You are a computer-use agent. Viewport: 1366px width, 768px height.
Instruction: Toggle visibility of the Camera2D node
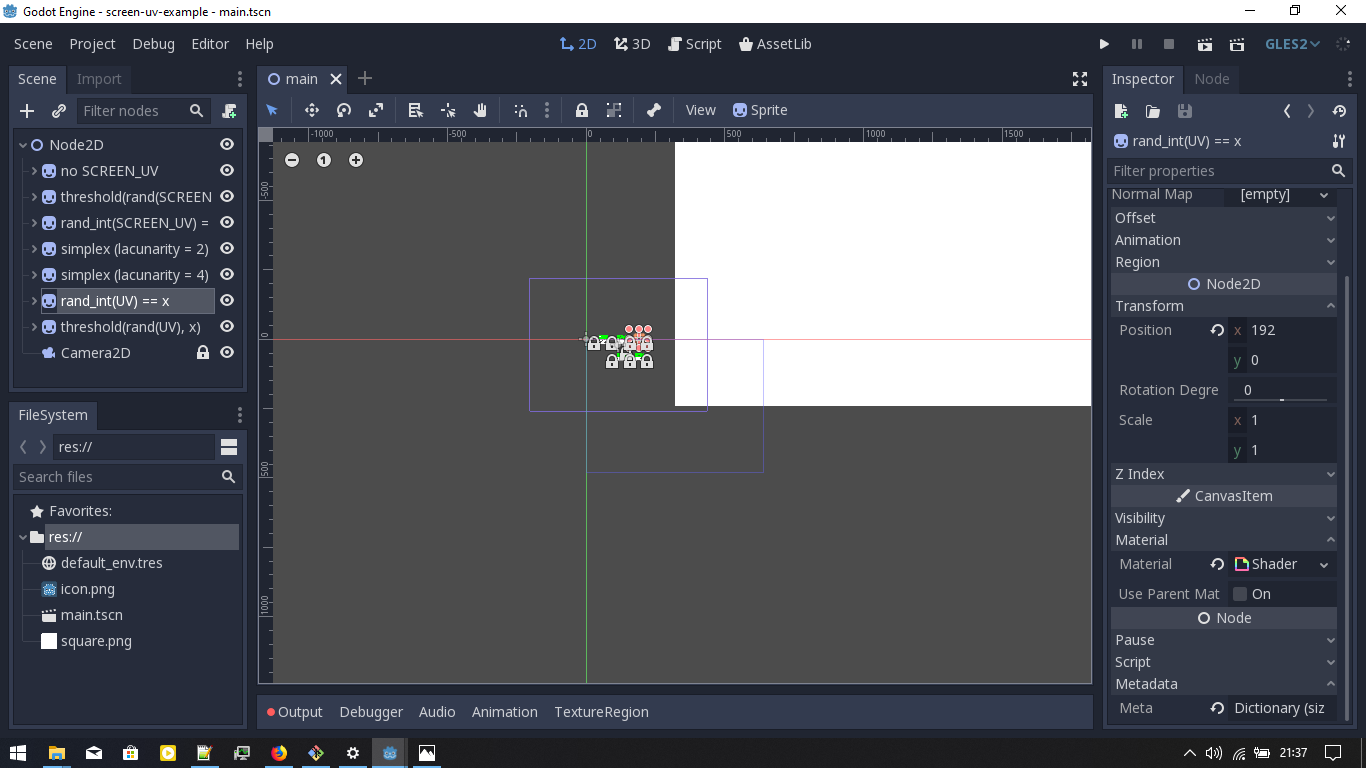pos(226,352)
